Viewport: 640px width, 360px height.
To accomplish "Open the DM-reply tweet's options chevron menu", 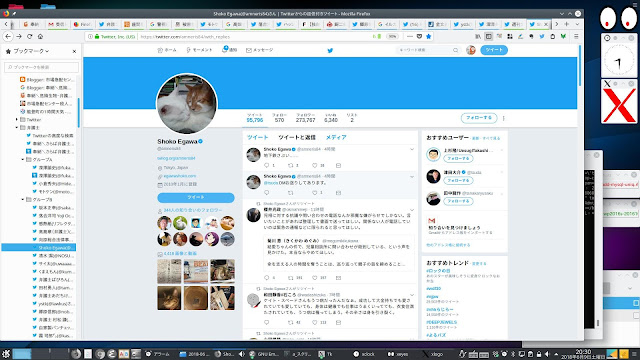I will point(412,177).
